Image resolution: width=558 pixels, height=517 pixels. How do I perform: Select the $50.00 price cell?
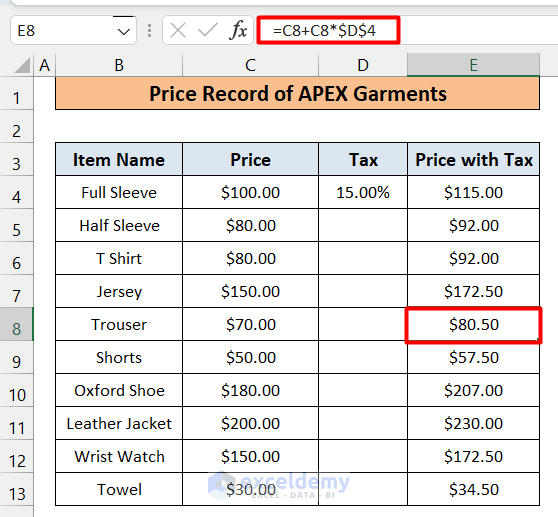coord(250,357)
